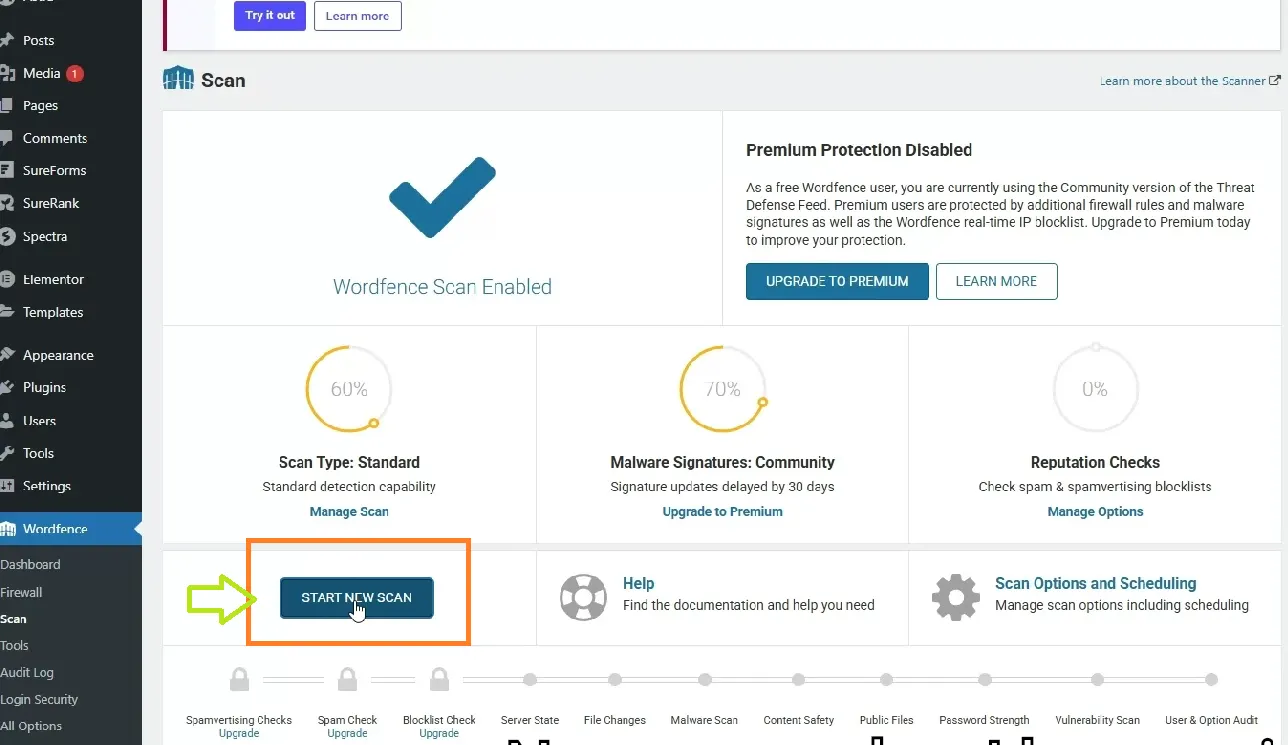This screenshot has width=1288, height=745.
Task: Click the Malware Scan stage dot
Action: pyautogui.click(x=705, y=680)
